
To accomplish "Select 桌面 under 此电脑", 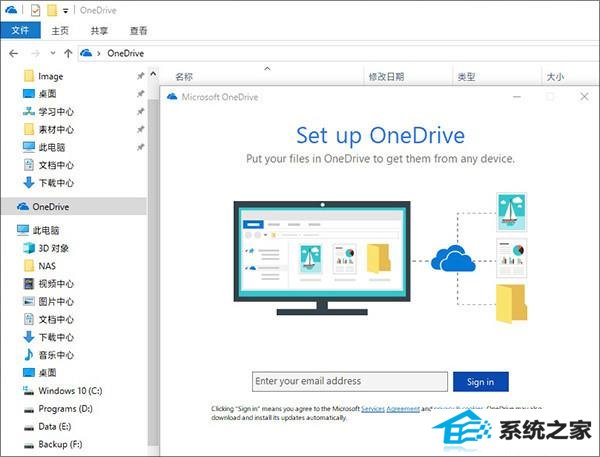I will coord(47,372).
